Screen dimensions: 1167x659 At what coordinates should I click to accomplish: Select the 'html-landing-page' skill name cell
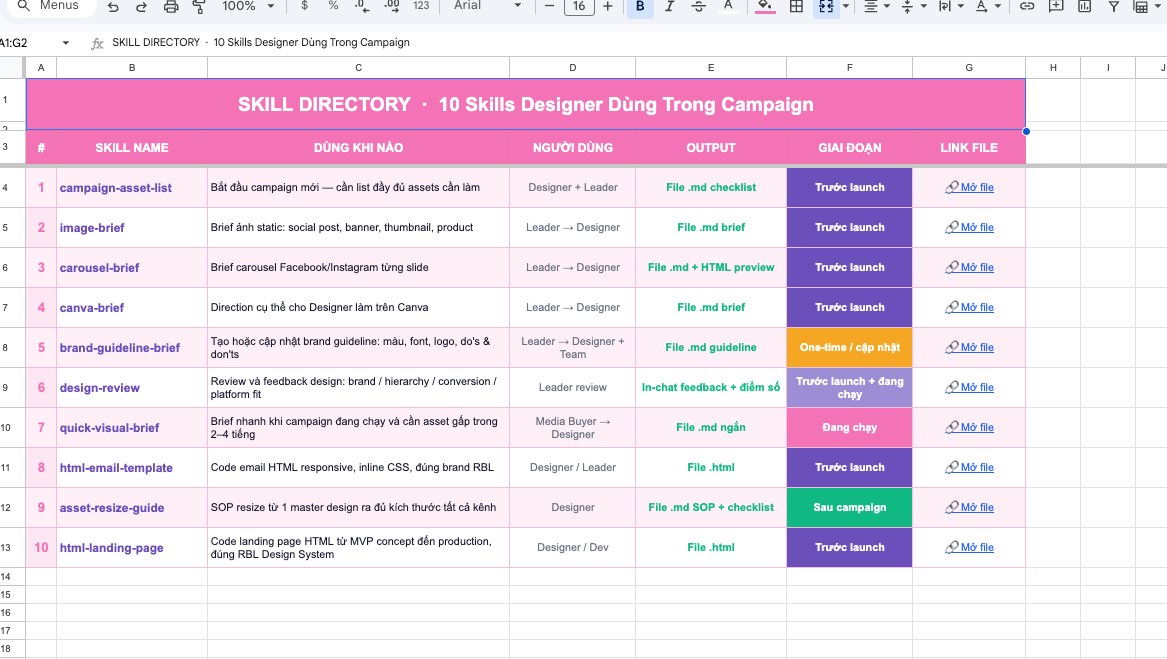(x=132, y=547)
